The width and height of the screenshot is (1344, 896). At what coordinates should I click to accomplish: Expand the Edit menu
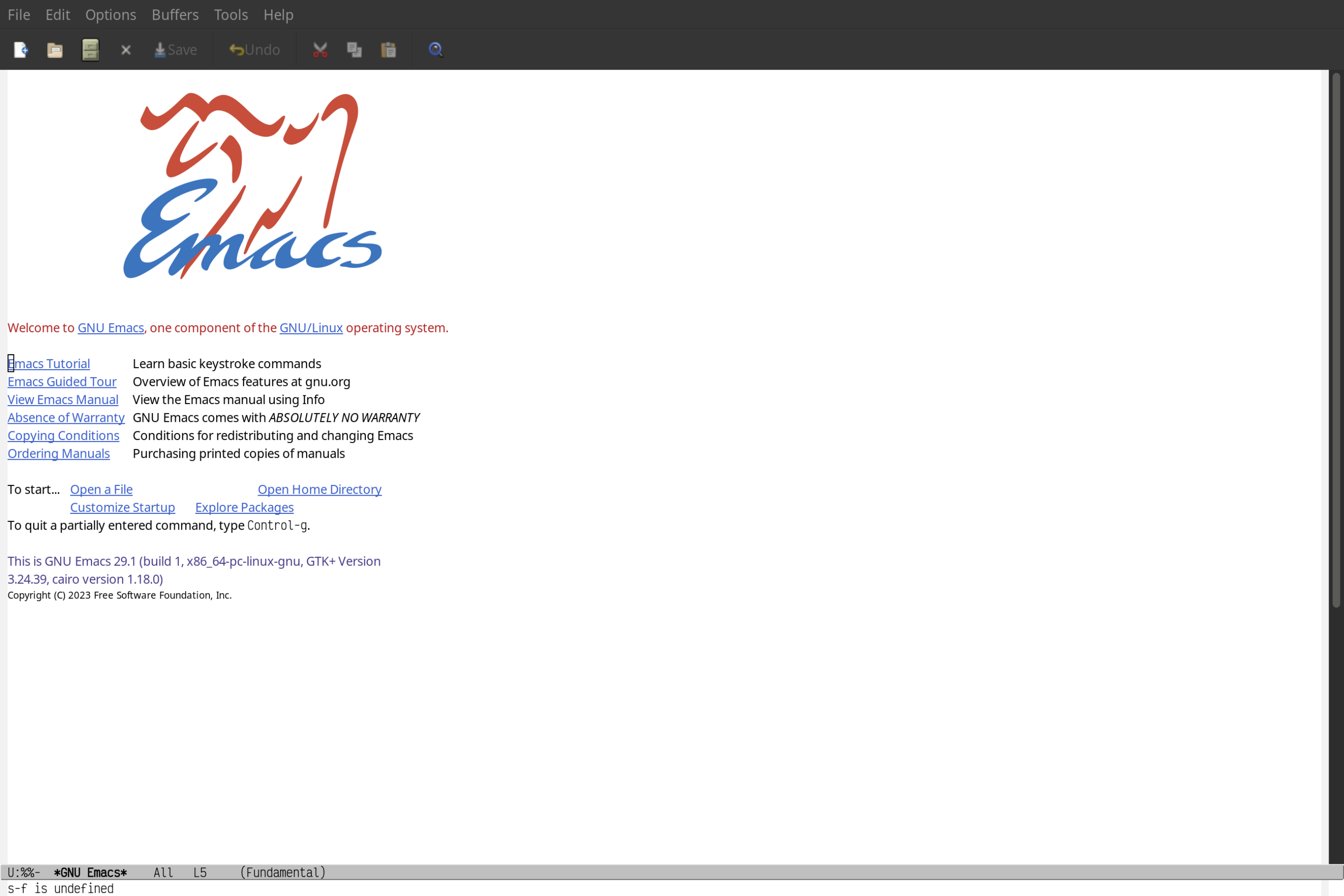tap(57, 14)
